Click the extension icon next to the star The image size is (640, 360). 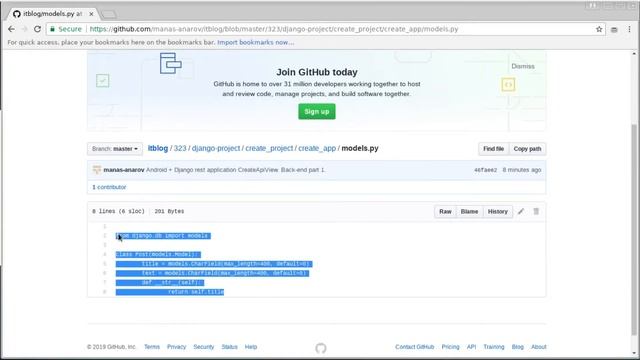(614, 29)
